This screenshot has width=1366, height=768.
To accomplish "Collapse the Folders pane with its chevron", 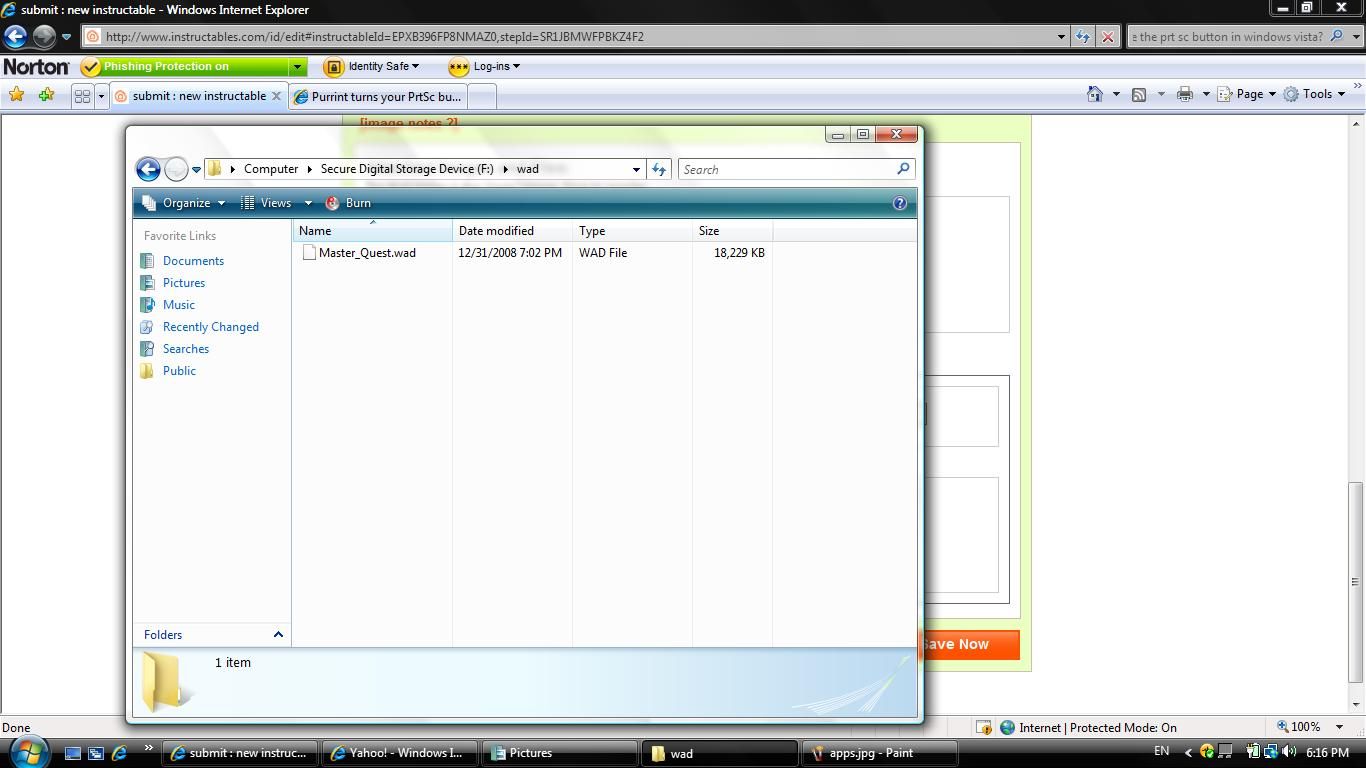I will click(x=278, y=634).
